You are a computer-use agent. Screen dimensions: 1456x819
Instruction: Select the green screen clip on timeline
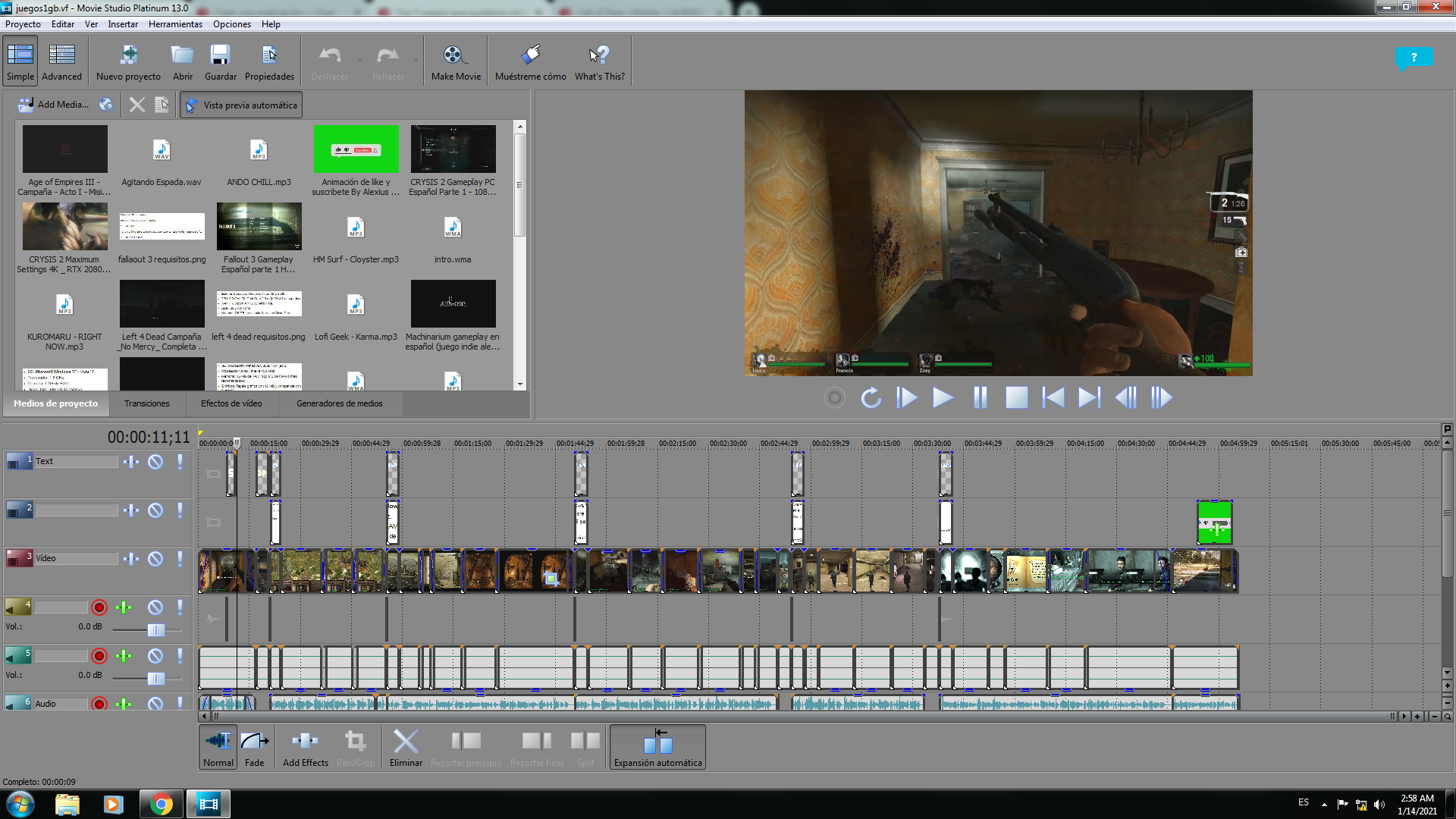coord(1214,522)
